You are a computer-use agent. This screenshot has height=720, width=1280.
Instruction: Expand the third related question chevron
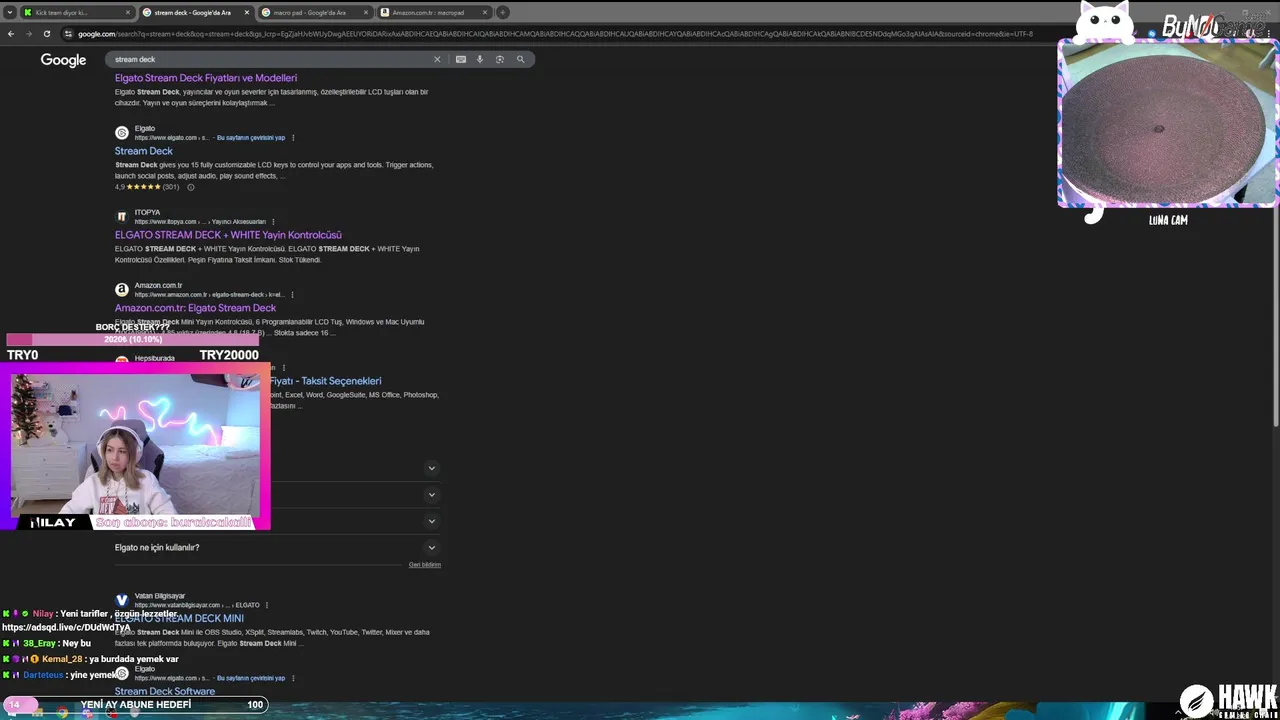pos(432,521)
